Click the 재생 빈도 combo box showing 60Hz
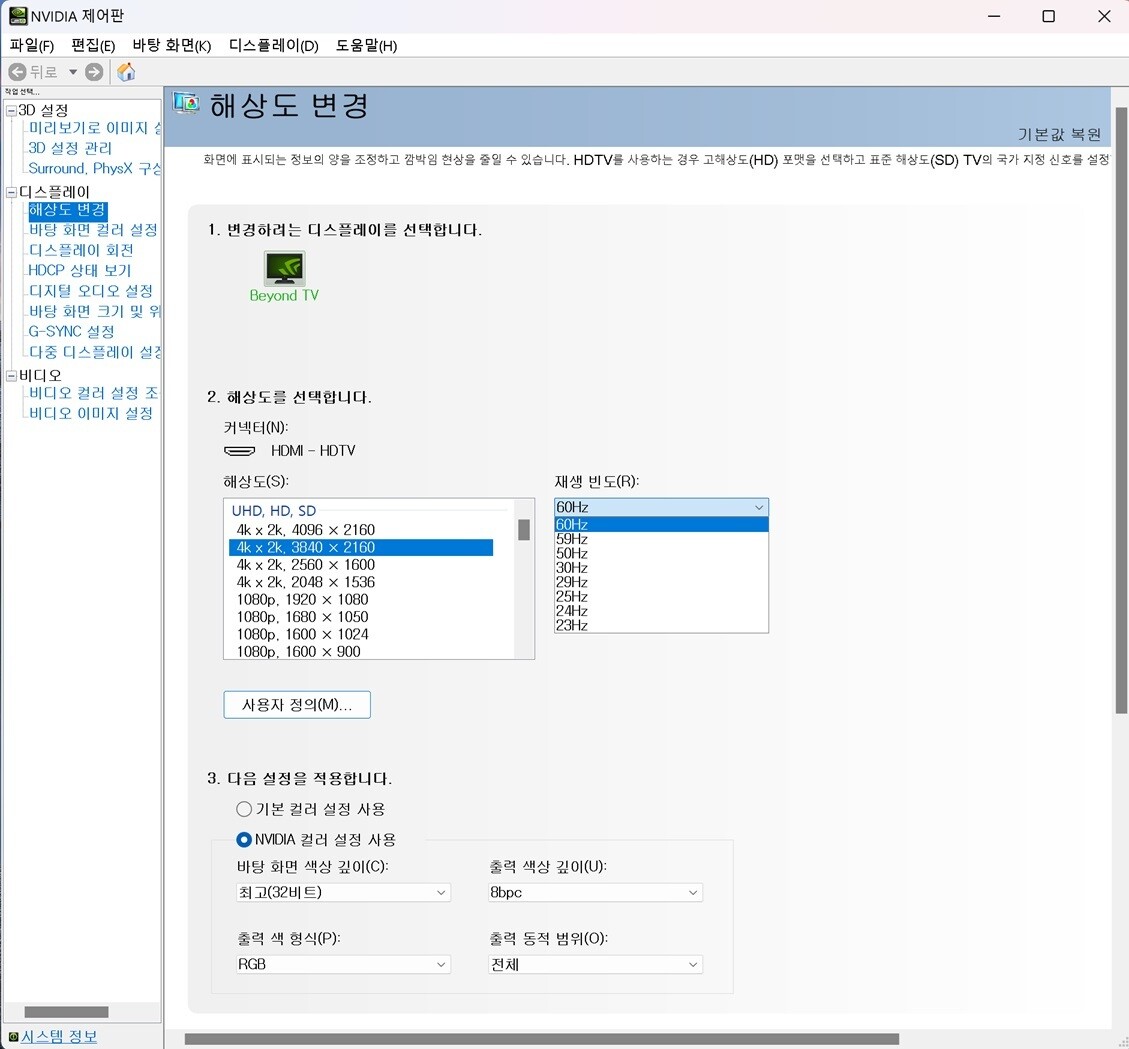1129x1049 pixels. tap(661, 507)
